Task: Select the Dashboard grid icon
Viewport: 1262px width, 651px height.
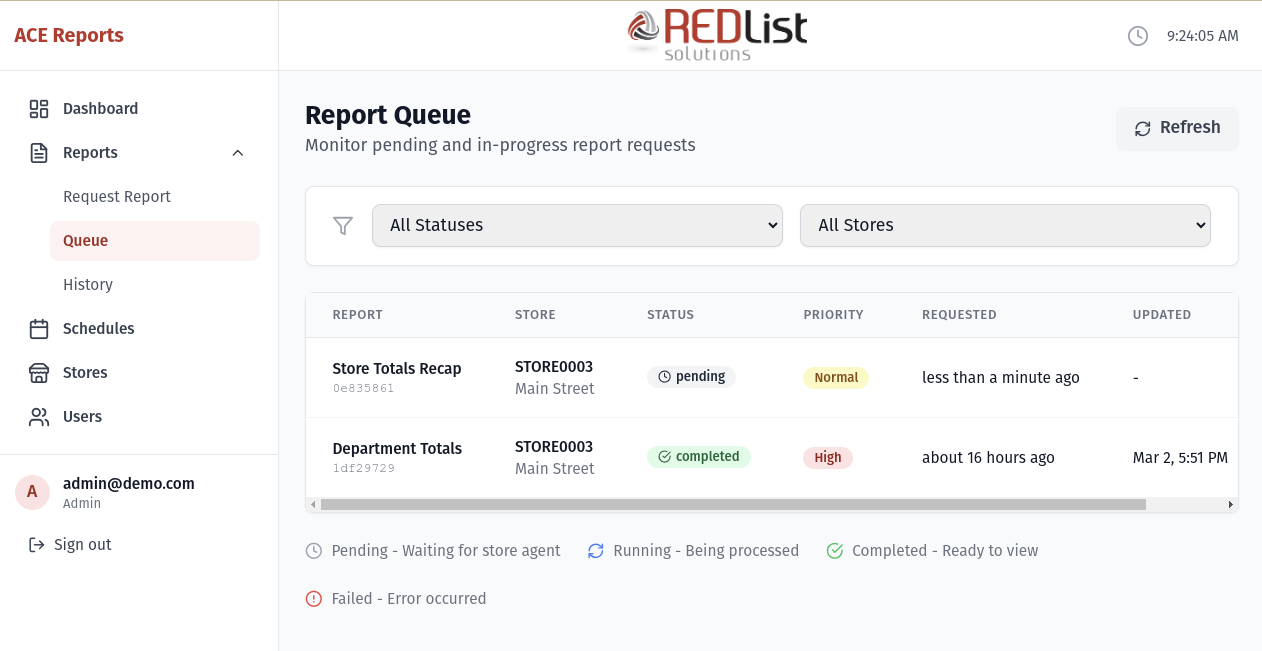Action: pos(39,108)
